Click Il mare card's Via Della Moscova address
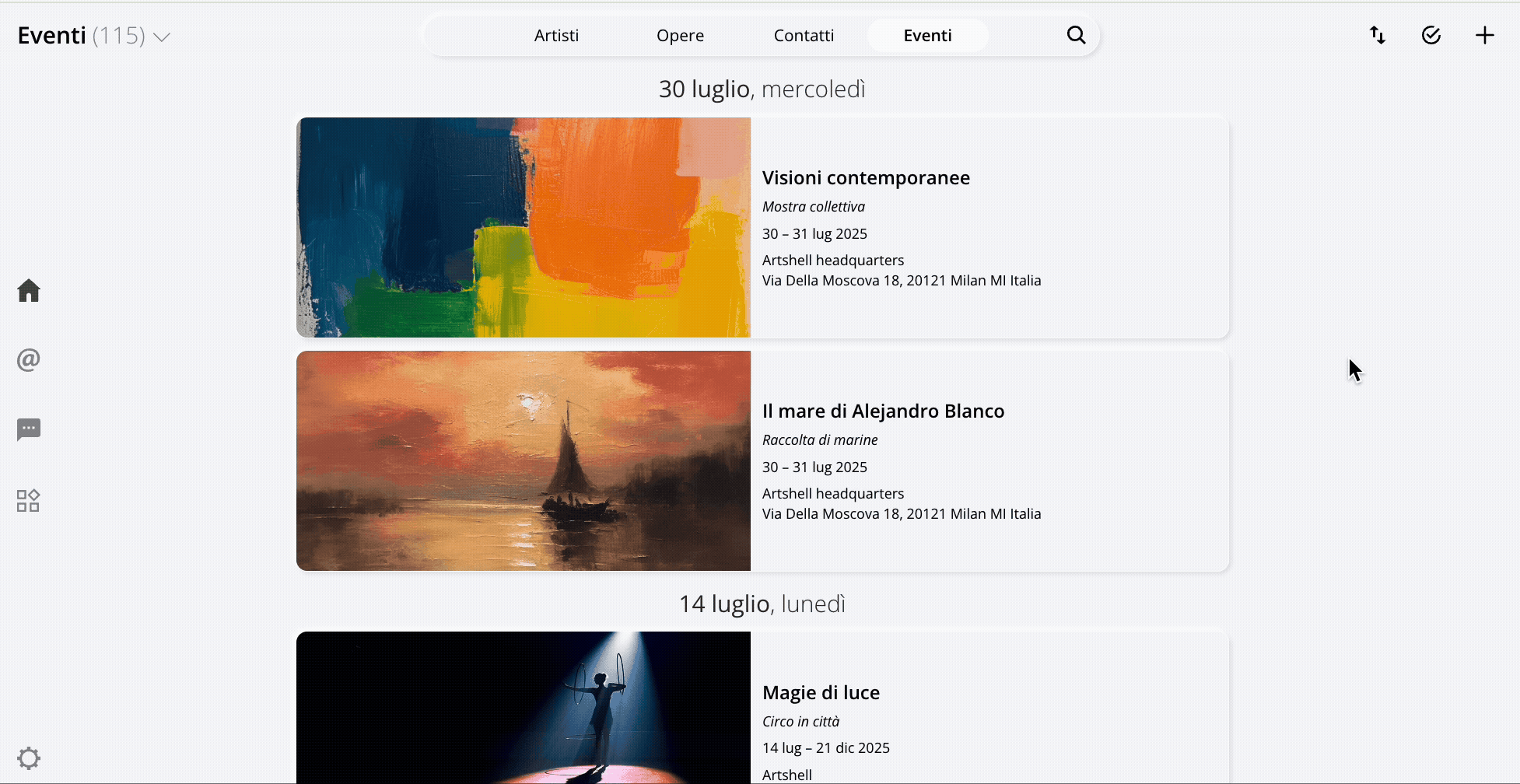 [x=902, y=513]
